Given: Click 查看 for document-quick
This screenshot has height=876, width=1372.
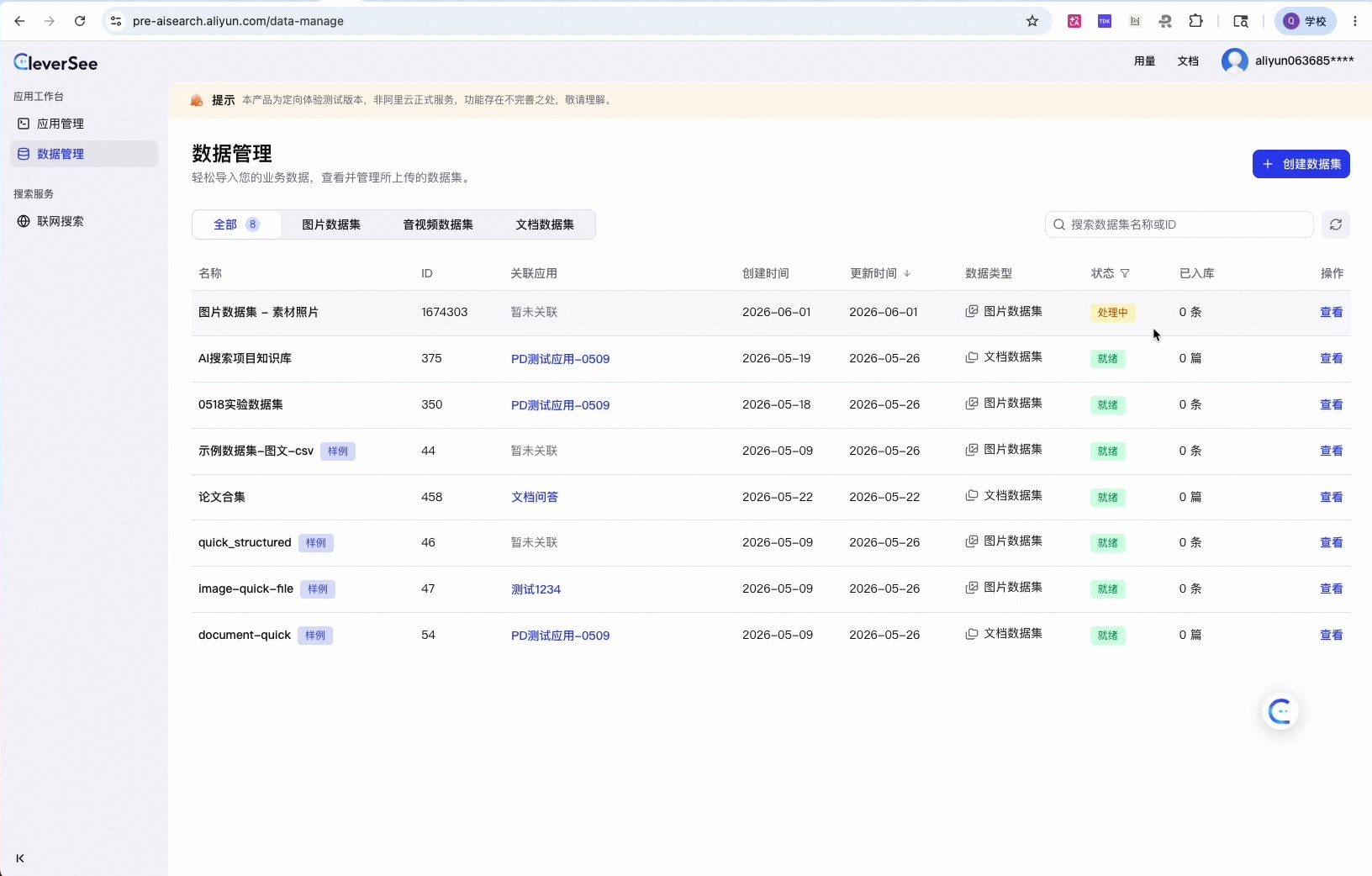Looking at the screenshot, I should 1332,635.
